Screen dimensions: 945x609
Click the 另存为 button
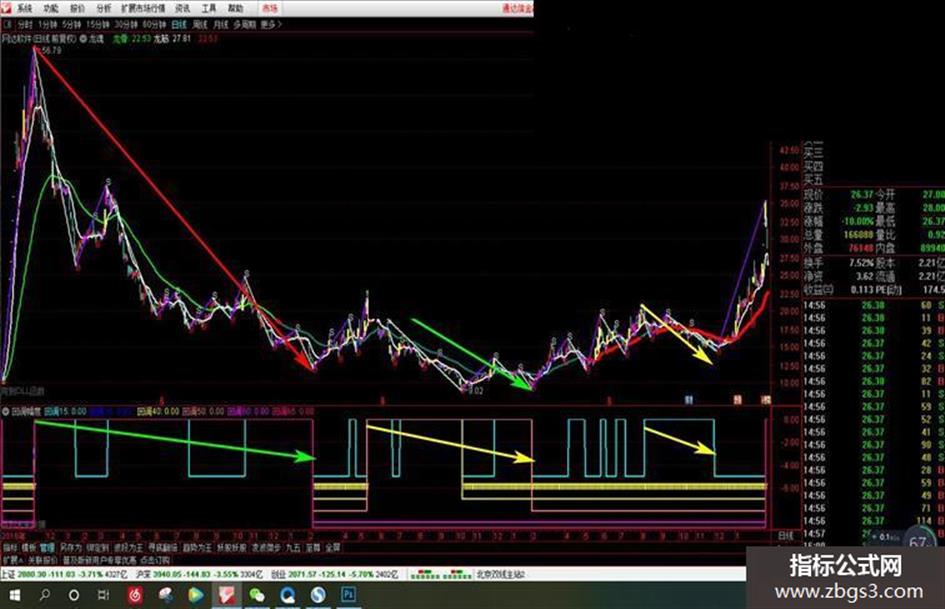70,548
